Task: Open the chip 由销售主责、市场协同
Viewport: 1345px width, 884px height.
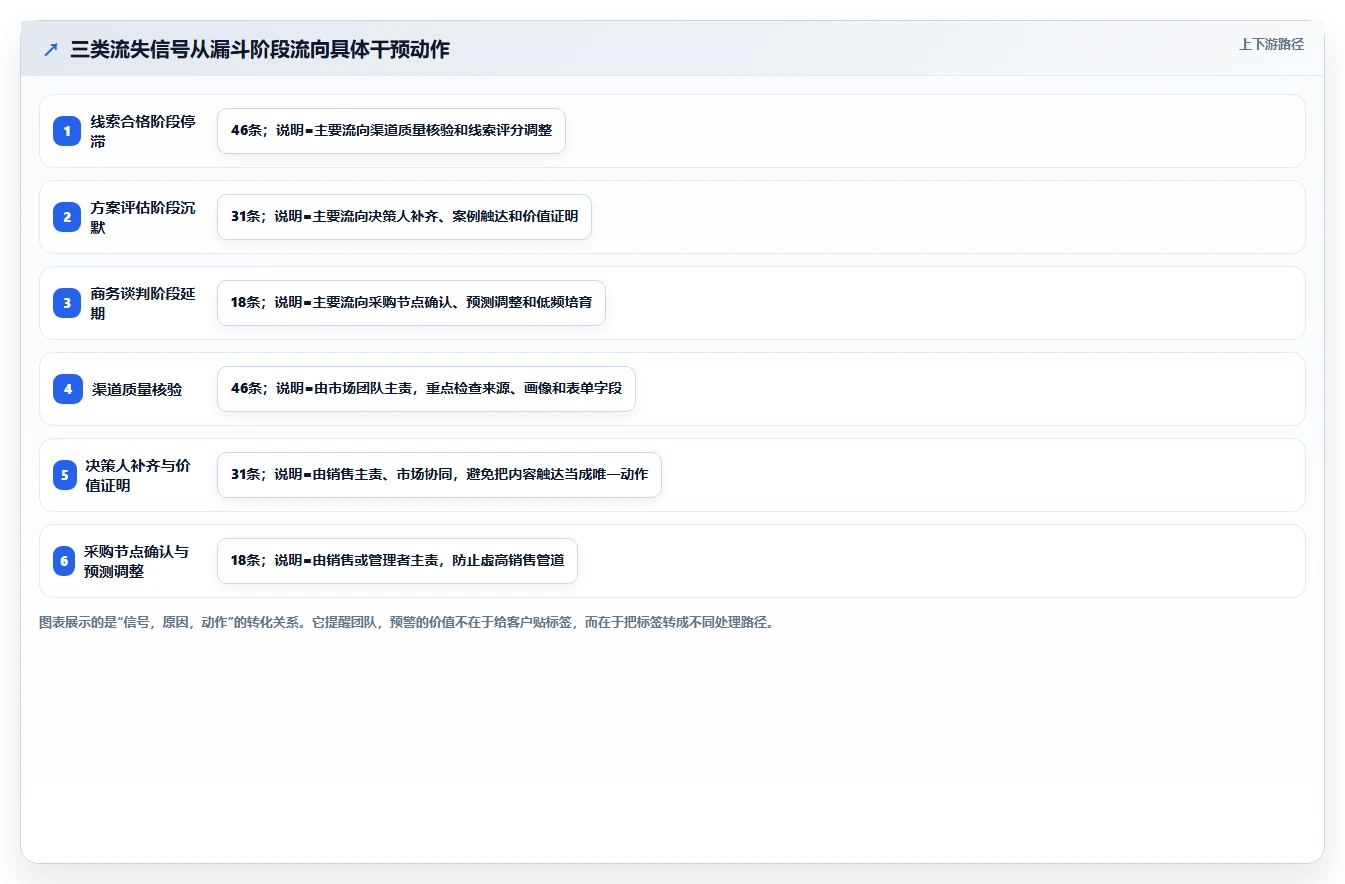Action: tap(439, 475)
